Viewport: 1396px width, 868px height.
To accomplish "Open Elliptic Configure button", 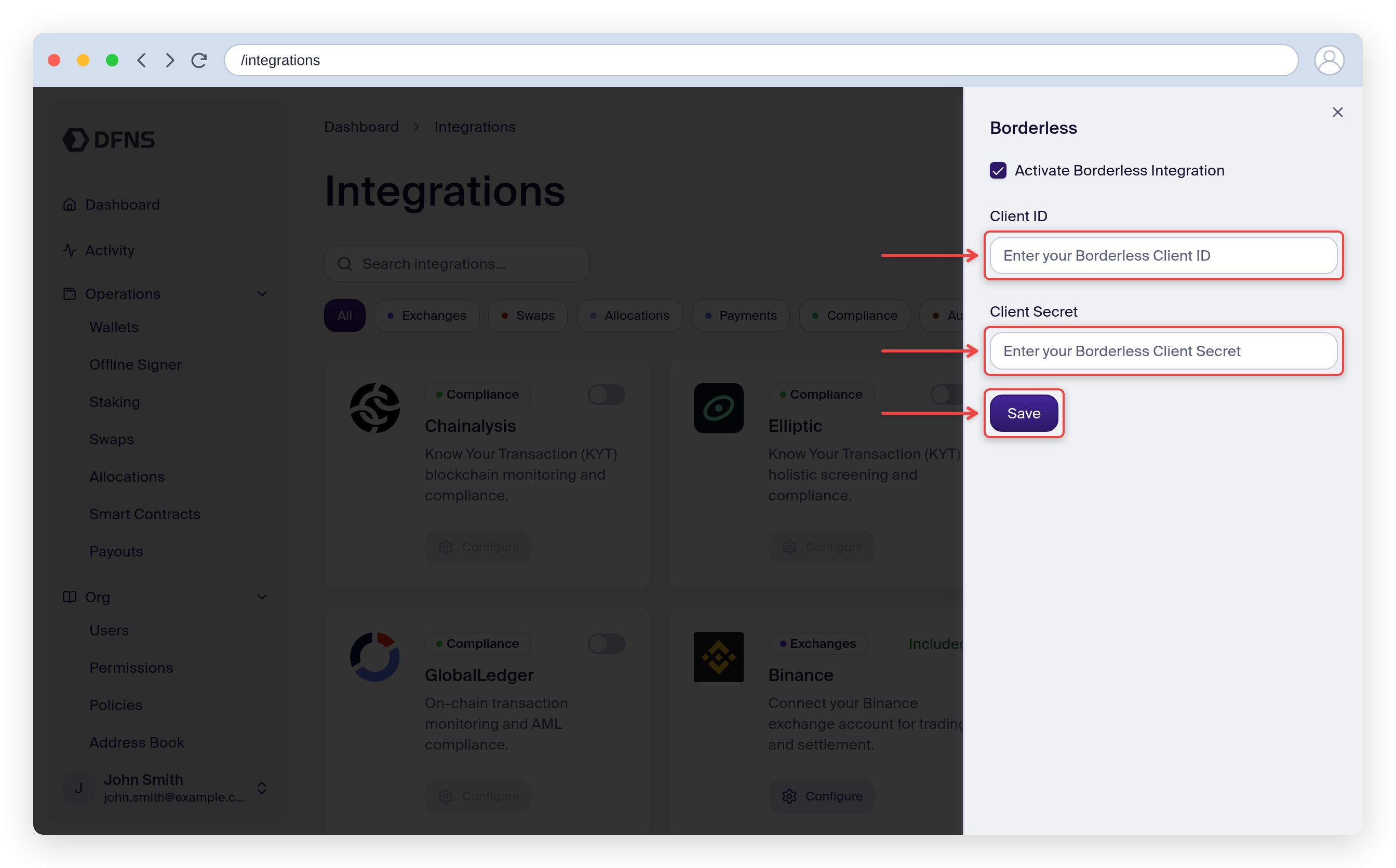I will coord(822,547).
